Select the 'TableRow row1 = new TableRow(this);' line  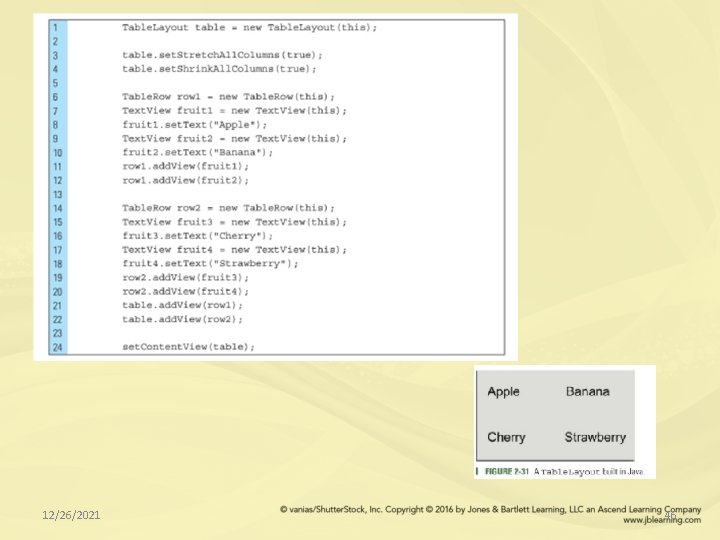click(228, 97)
